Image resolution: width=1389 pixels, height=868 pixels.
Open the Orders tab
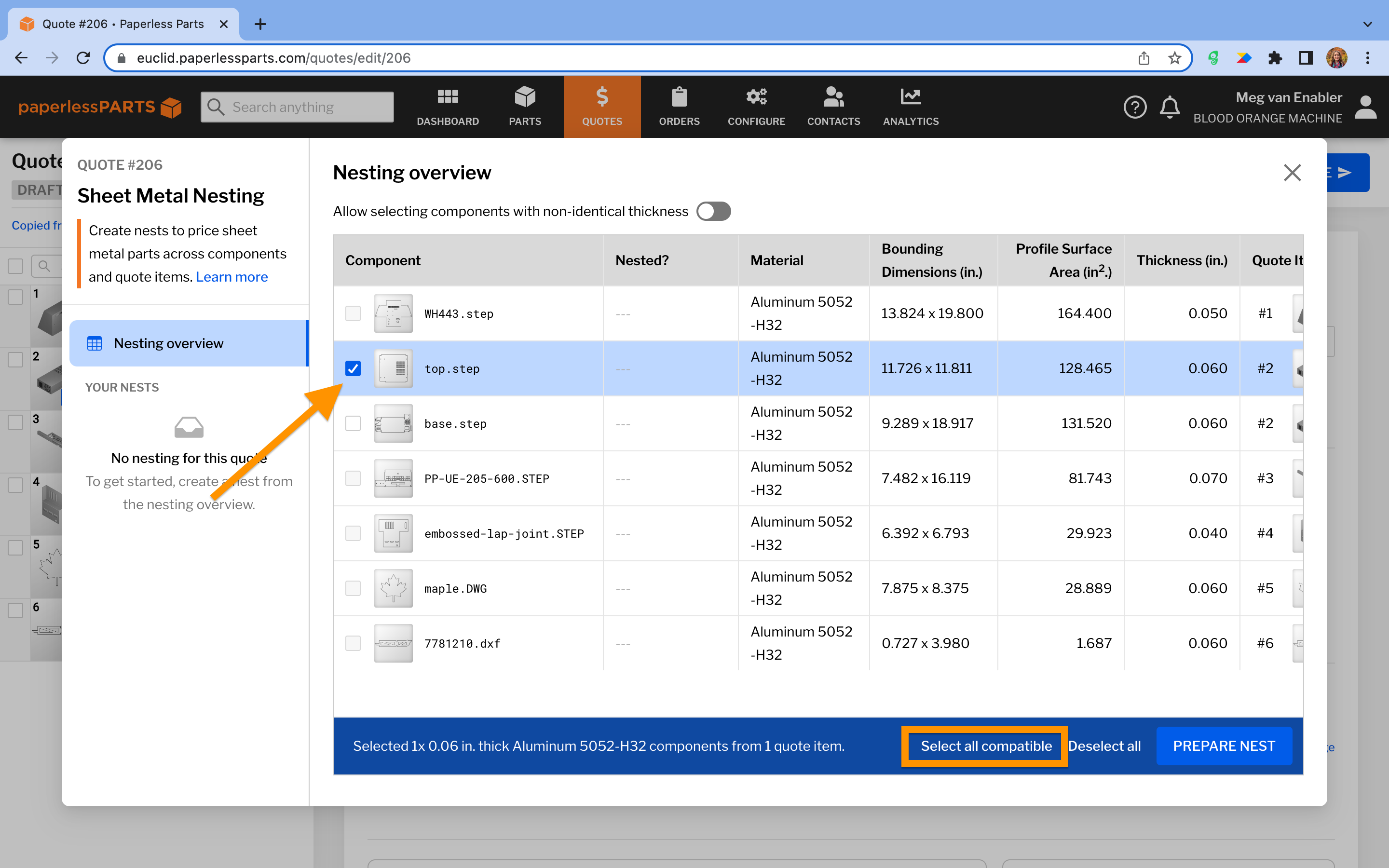679,108
